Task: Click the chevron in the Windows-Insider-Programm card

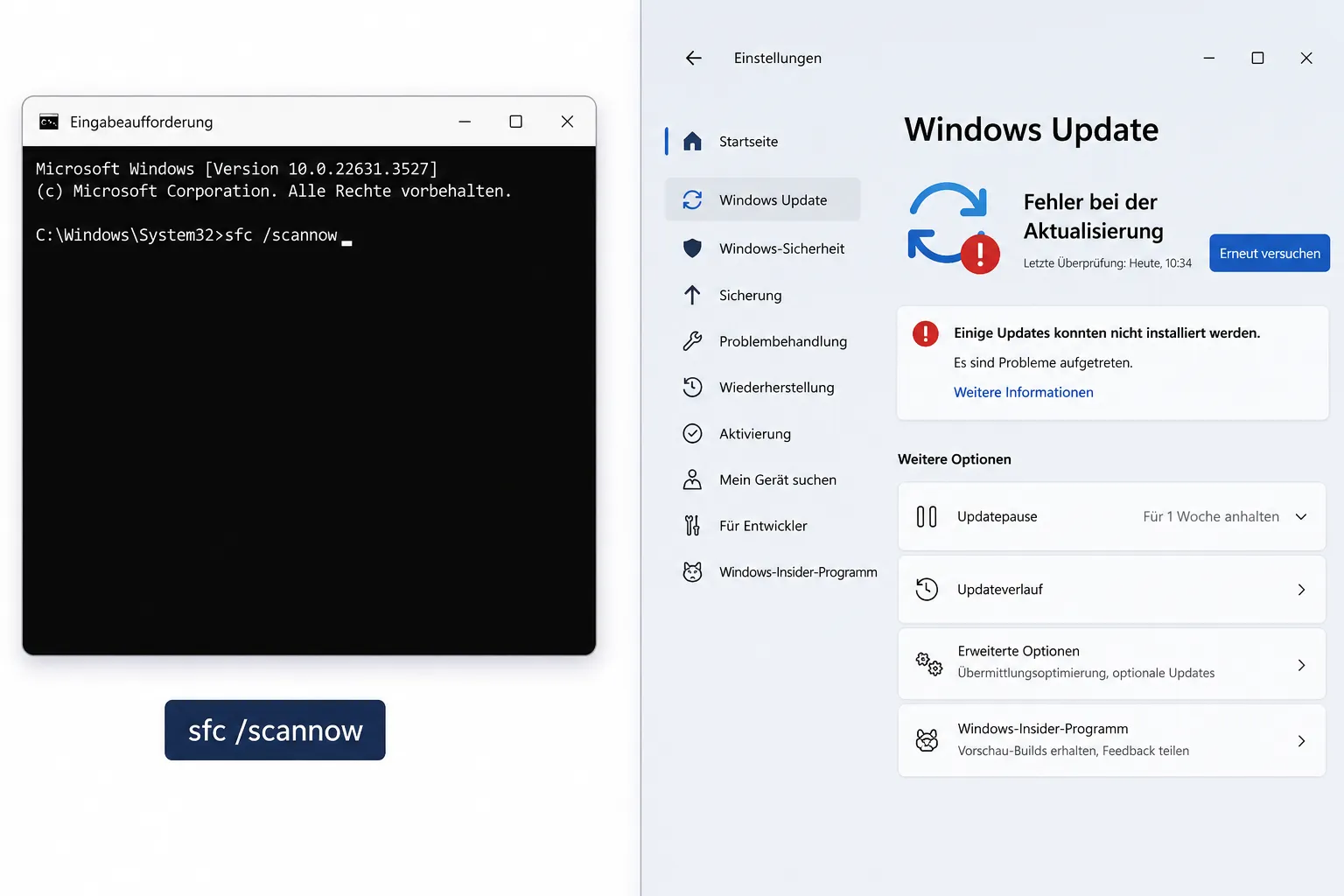Action: point(1301,741)
